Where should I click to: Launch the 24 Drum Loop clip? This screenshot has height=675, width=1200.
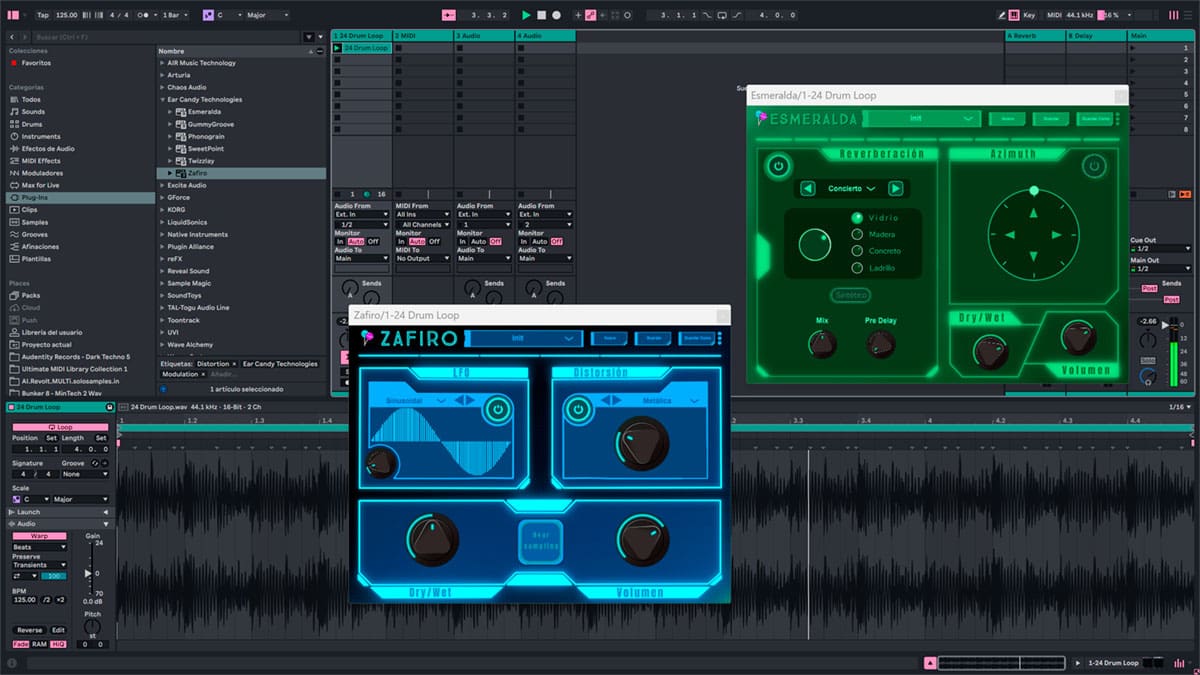[x=337, y=48]
